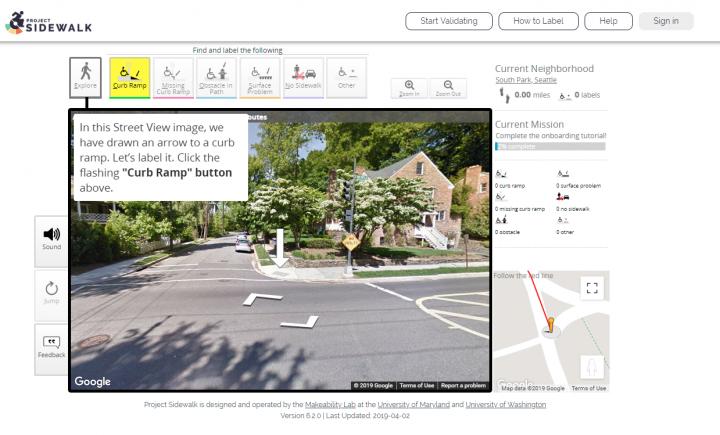
Task: Toggle the Sound speaker button
Action: tap(51, 238)
